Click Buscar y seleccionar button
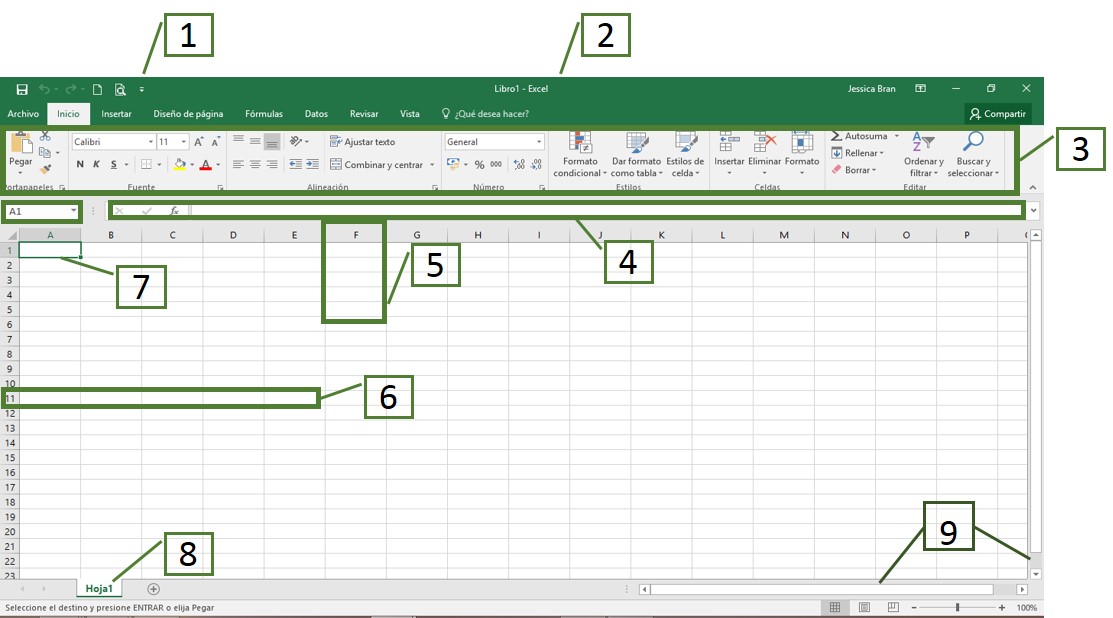 click(972, 155)
